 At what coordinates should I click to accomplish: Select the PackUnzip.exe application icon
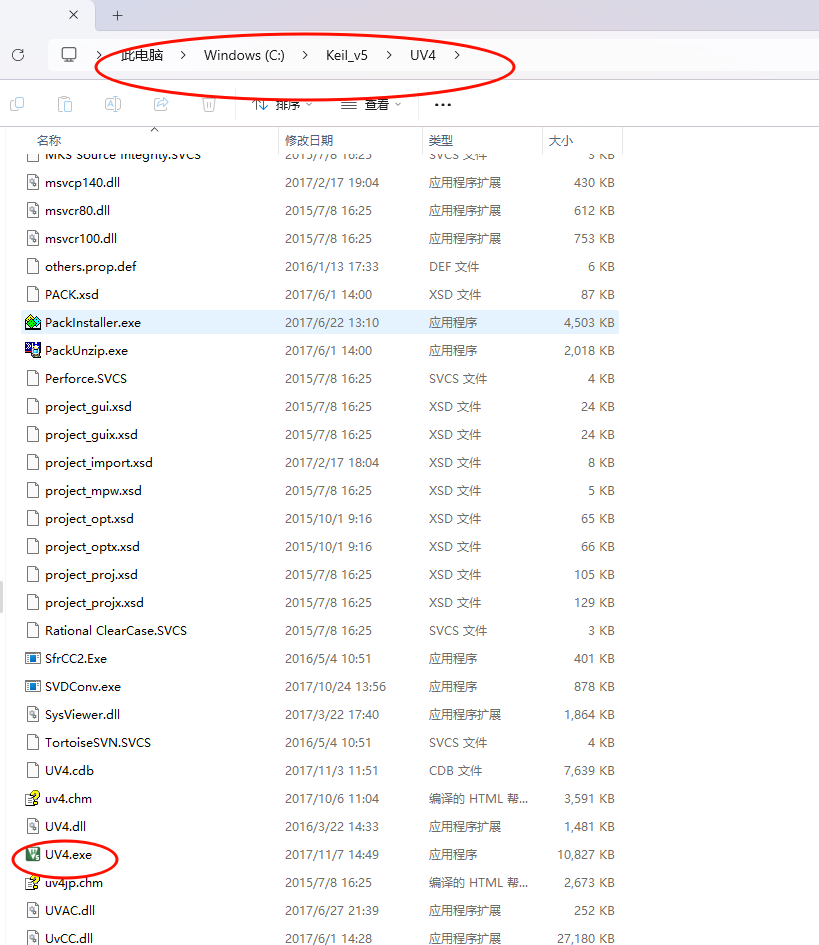point(33,350)
